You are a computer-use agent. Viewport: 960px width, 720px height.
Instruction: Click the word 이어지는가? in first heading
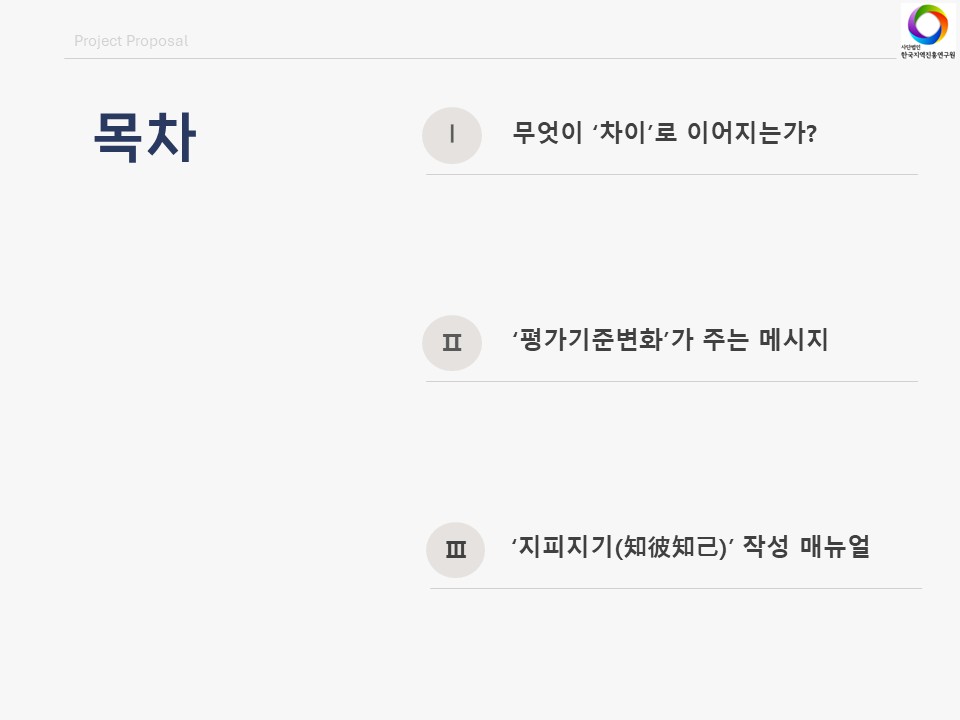point(752,133)
